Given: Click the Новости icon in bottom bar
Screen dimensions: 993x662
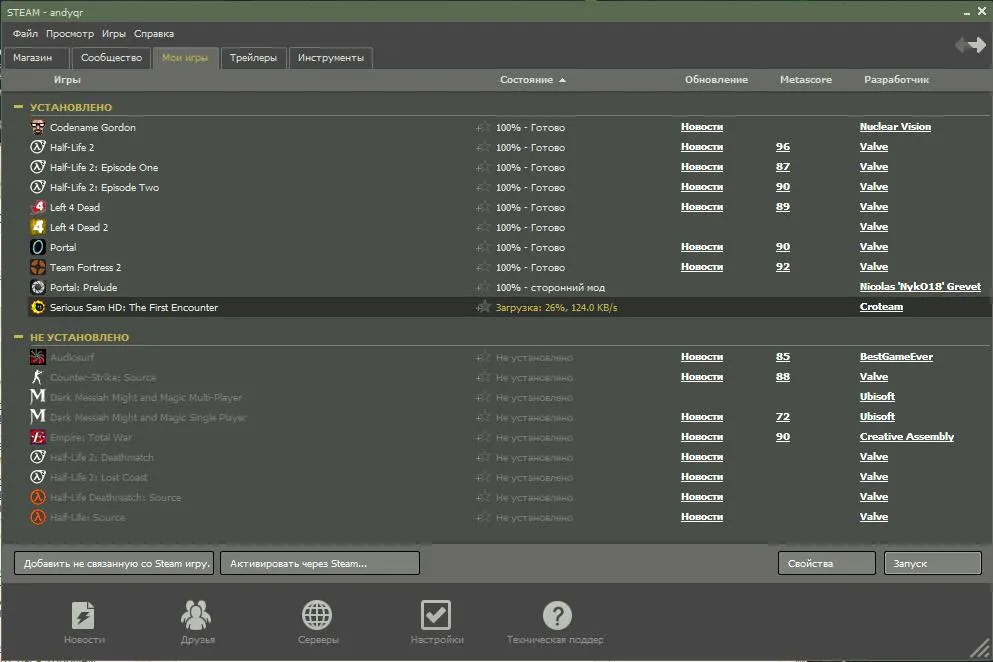Looking at the screenshot, I should pyautogui.click(x=84, y=615).
